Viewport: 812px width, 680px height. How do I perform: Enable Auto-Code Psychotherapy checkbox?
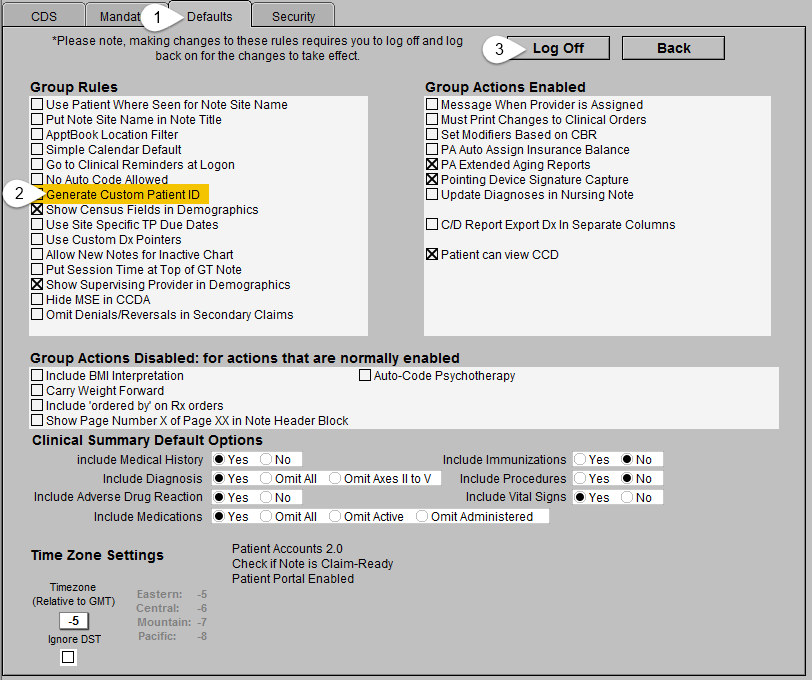365,376
